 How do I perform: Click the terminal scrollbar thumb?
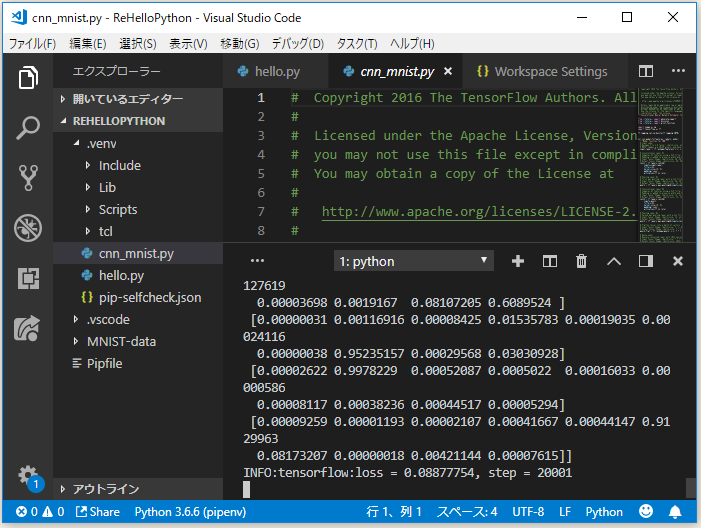(691, 488)
